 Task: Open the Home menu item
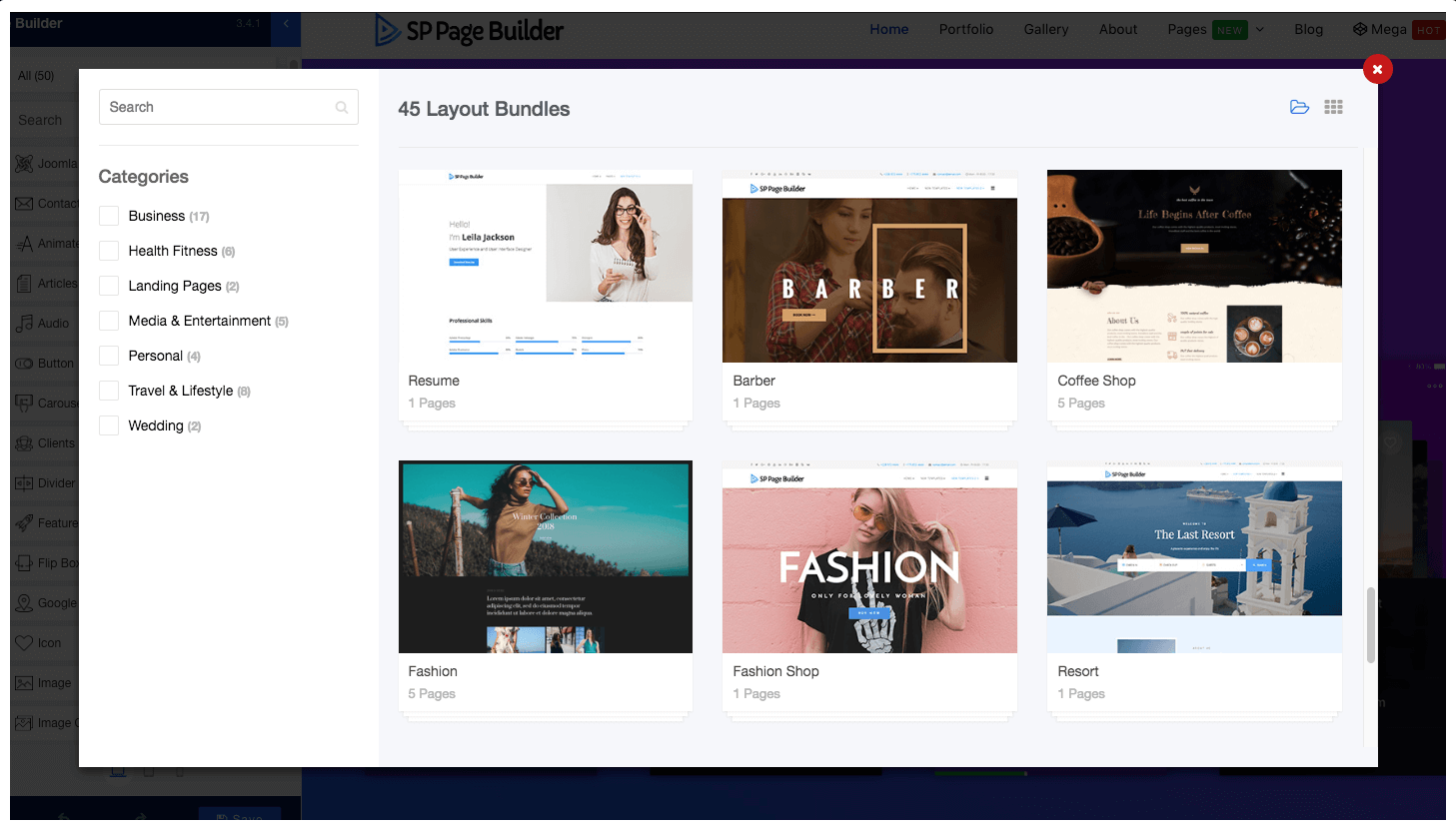tap(889, 30)
